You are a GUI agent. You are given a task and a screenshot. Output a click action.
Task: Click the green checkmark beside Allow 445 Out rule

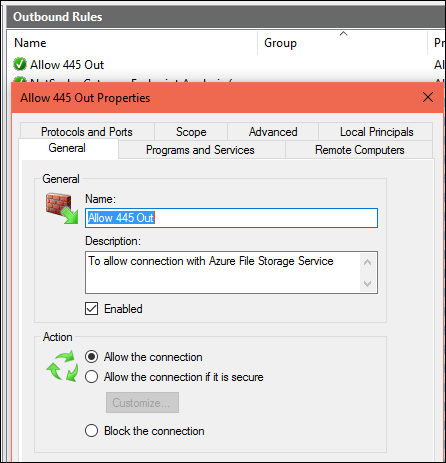pyautogui.click(x=20, y=64)
